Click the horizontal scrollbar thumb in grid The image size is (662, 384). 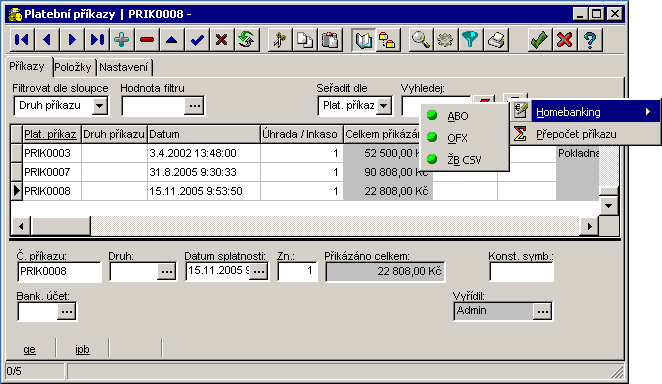(x=61, y=227)
